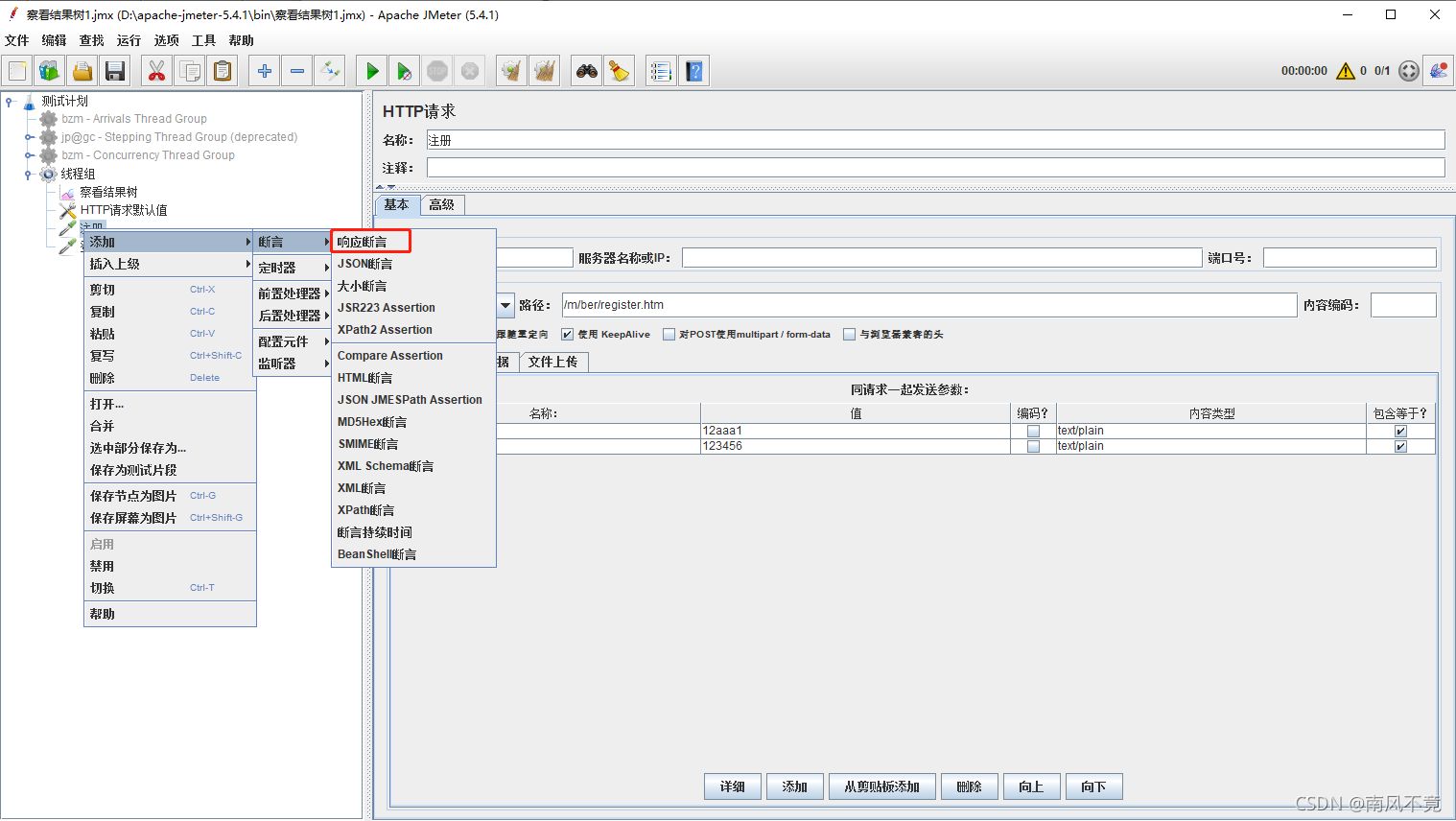Save the test plan with floppy icon
The image size is (1456, 821).
115,71
